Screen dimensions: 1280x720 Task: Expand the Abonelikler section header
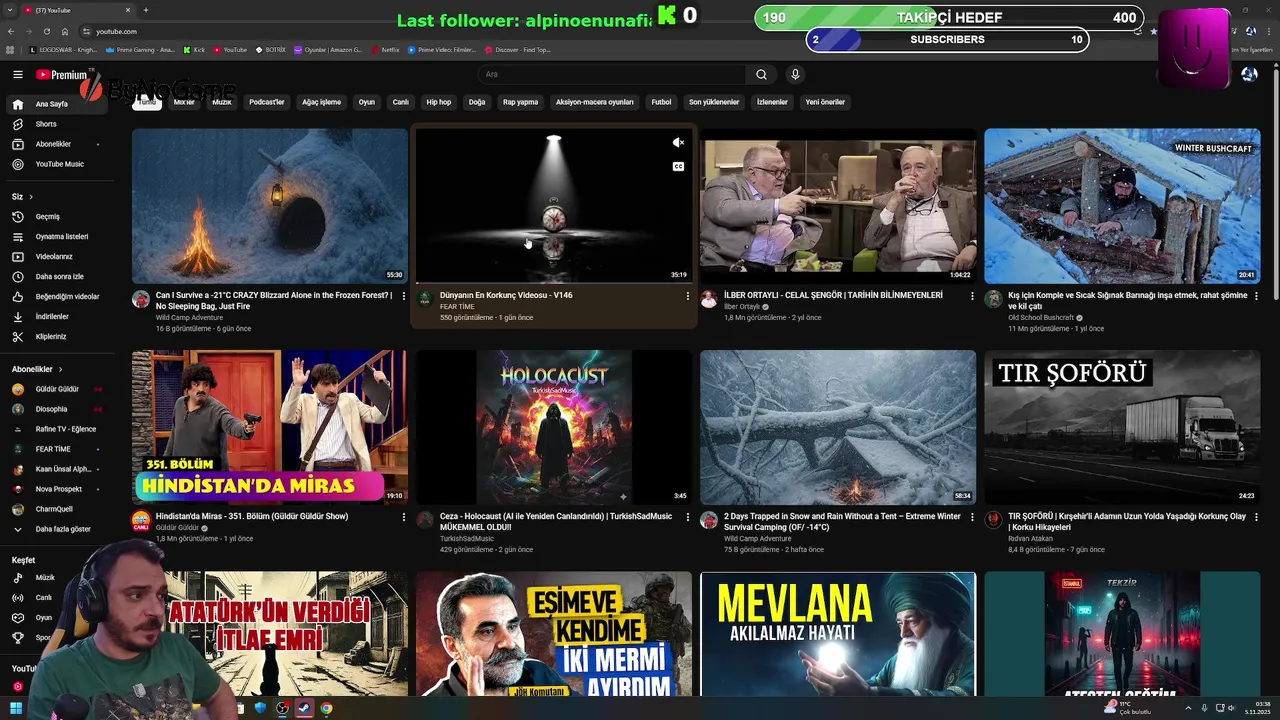pos(37,370)
